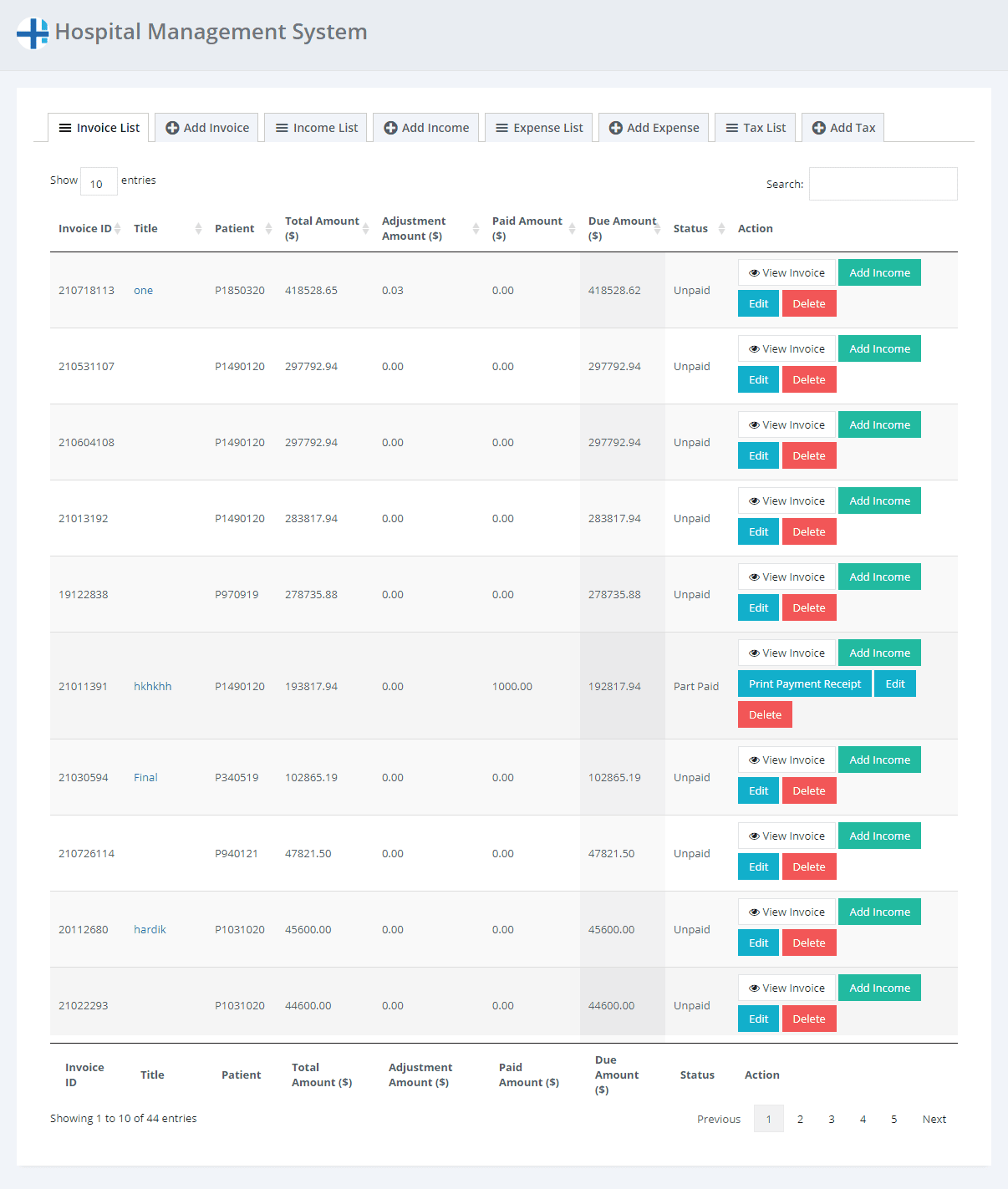Click inside the Search input field
1008x1189 pixels.
(883, 183)
